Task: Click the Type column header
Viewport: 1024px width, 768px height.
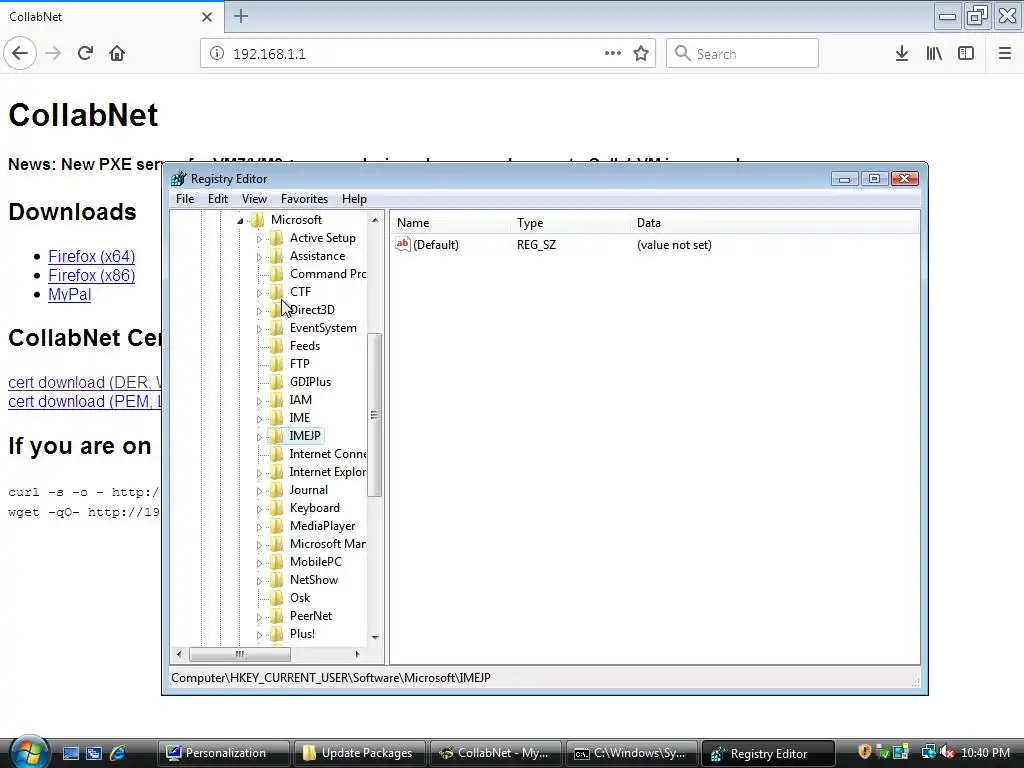Action: (x=571, y=223)
